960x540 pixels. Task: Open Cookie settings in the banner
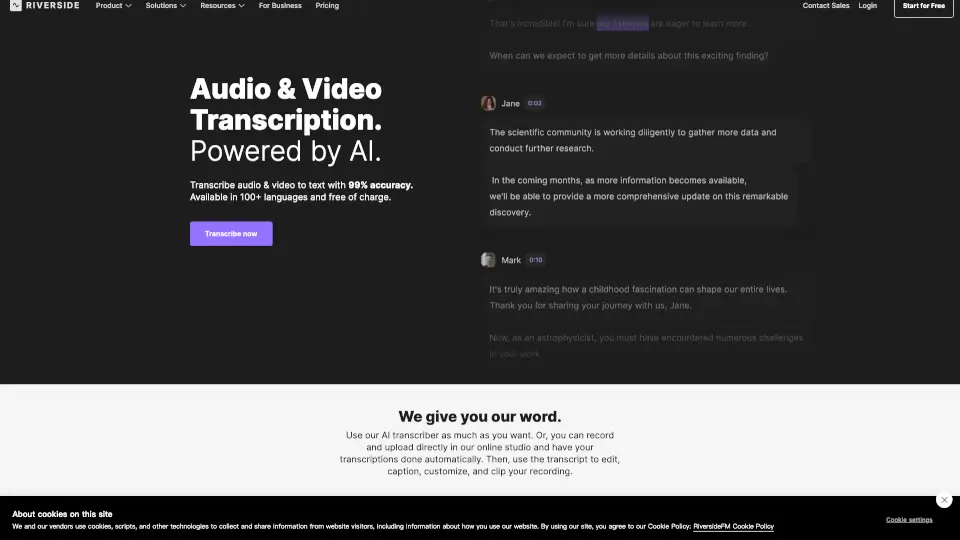click(909, 520)
